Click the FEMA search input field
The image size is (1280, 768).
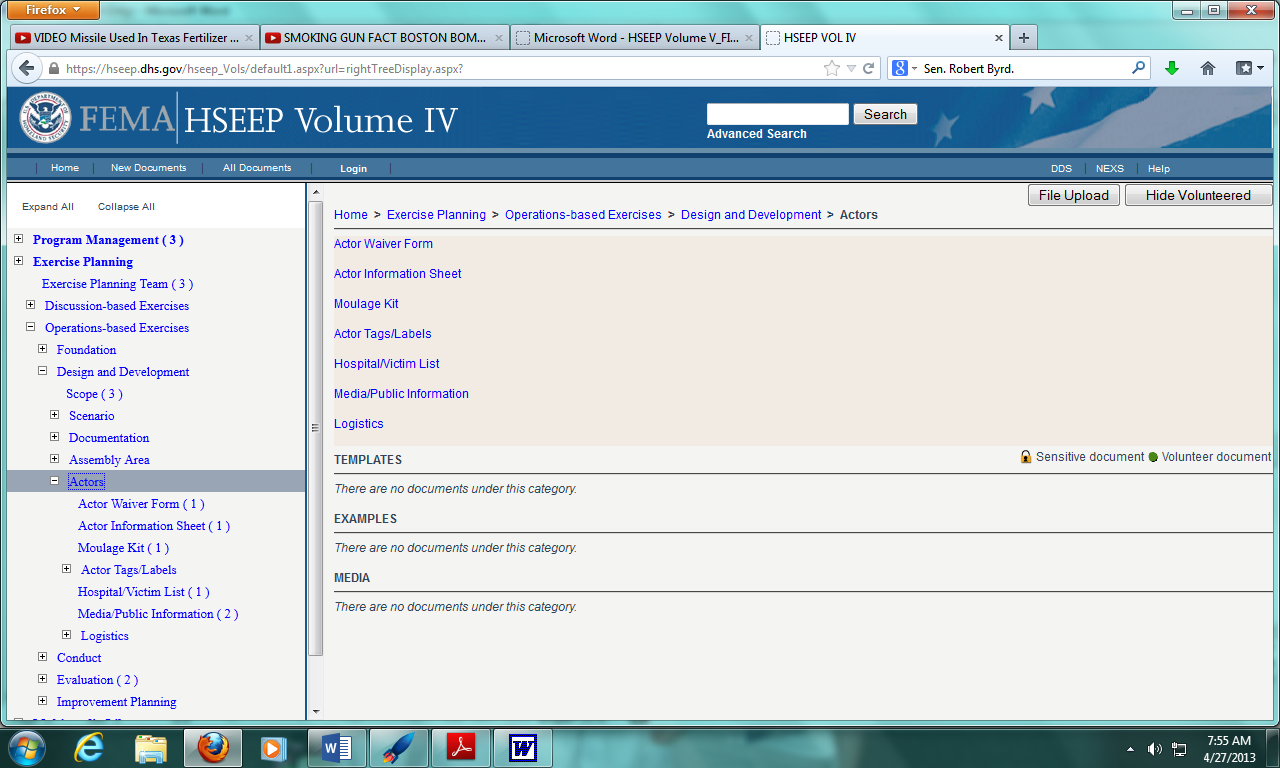point(777,114)
